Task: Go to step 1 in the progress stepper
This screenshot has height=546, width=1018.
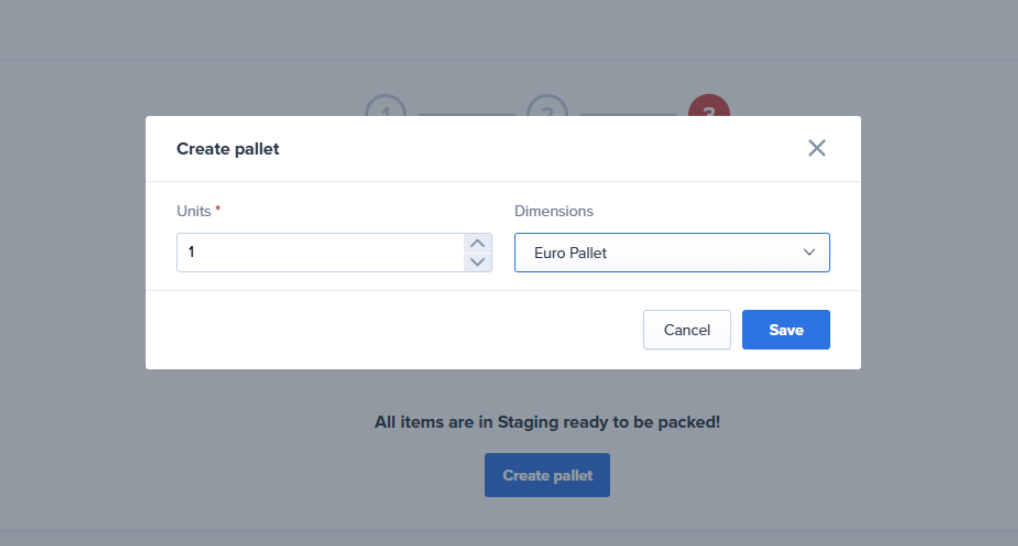Action: point(385,107)
